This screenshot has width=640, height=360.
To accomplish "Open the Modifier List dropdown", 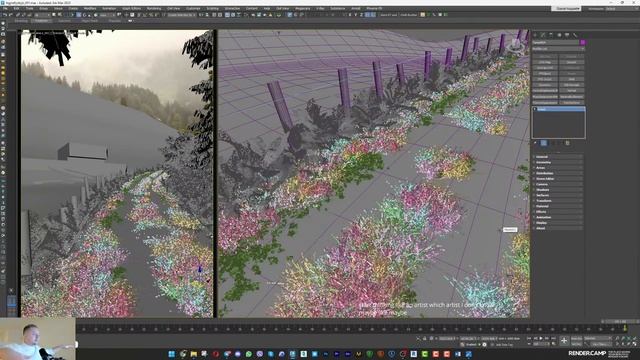I will tap(558, 49).
